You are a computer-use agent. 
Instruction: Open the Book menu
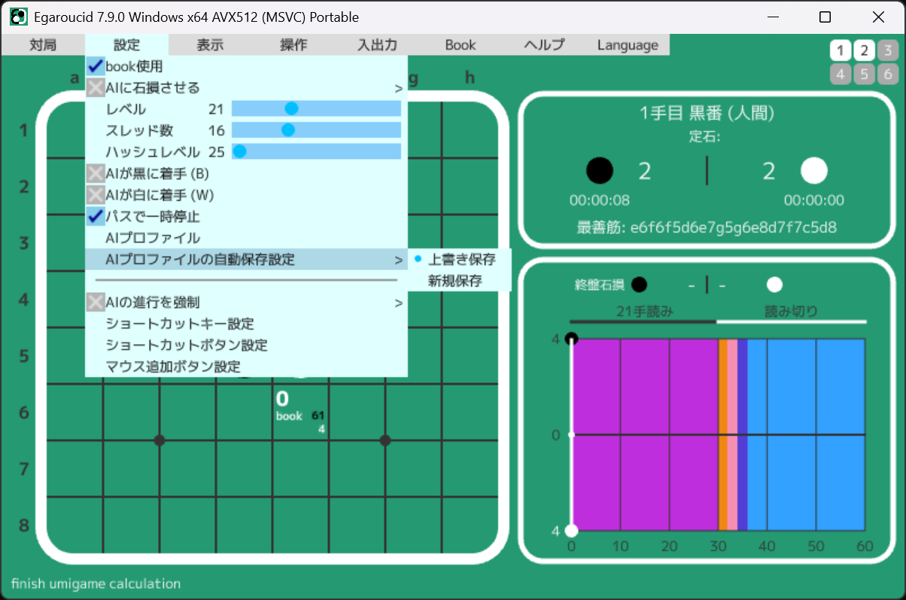click(x=461, y=45)
